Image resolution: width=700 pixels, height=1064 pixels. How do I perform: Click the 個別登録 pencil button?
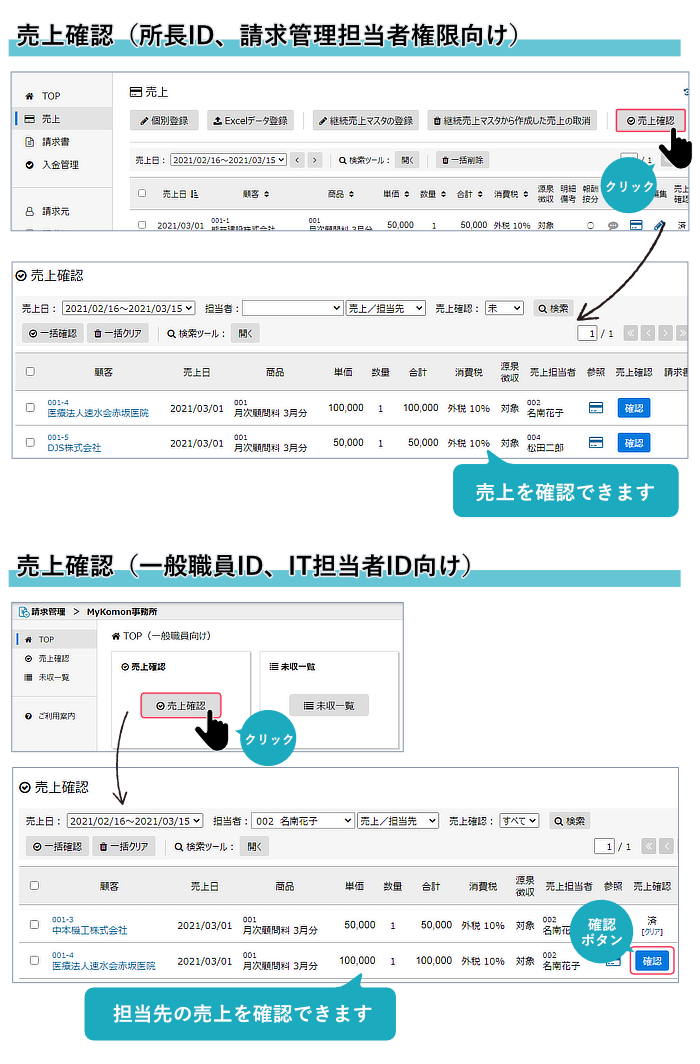pyautogui.click(x=165, y=121)
